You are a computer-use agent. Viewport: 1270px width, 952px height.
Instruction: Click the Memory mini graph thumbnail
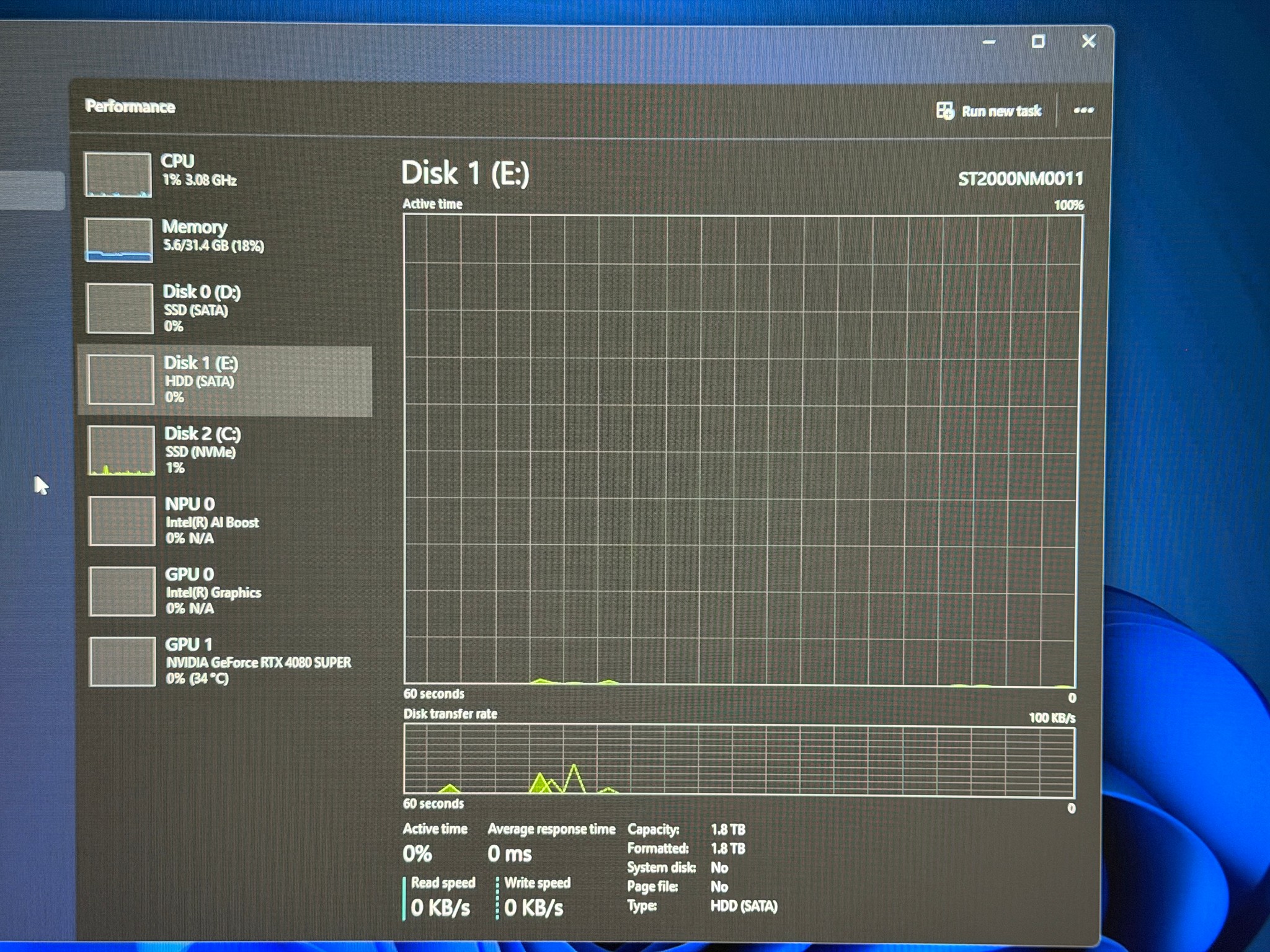(118, 240)
